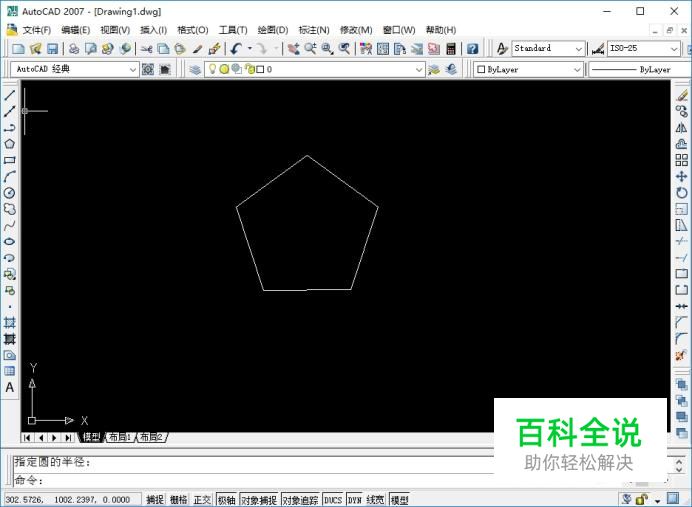The height and width of the screenshot is (507, 692).
Task: Select the Explode modify tool
Action: (682, 355)
